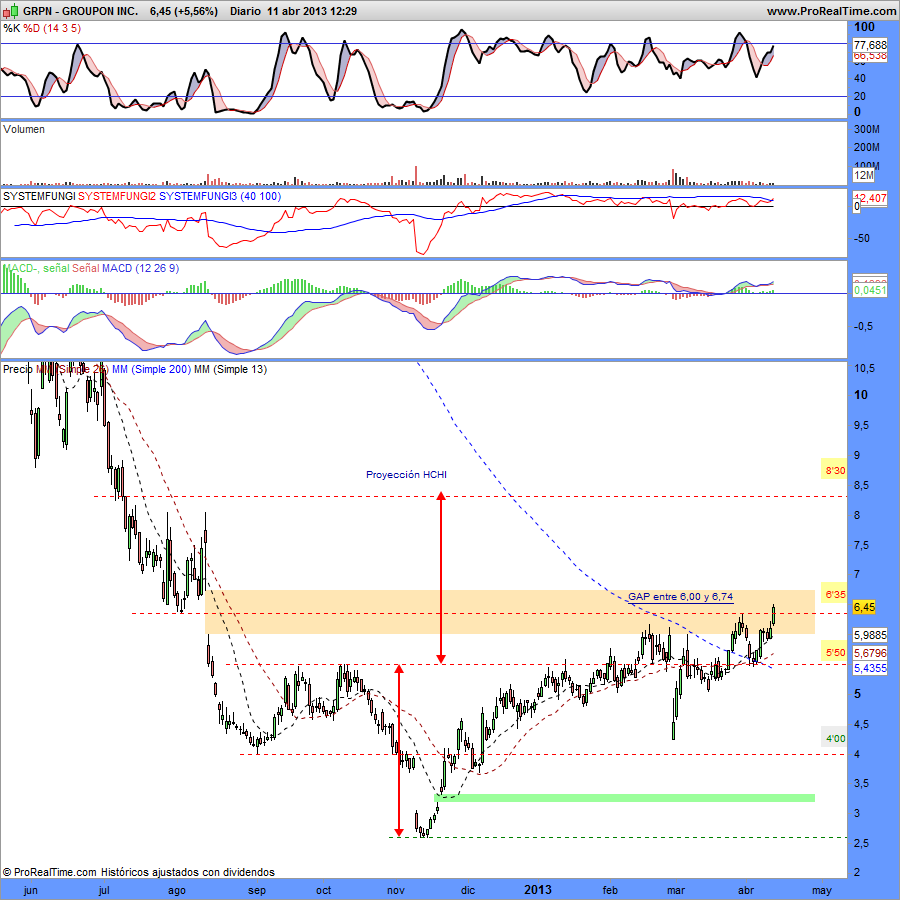Click the red moving average value '5,6796'
900x900 pixels.
coord(870,653)
